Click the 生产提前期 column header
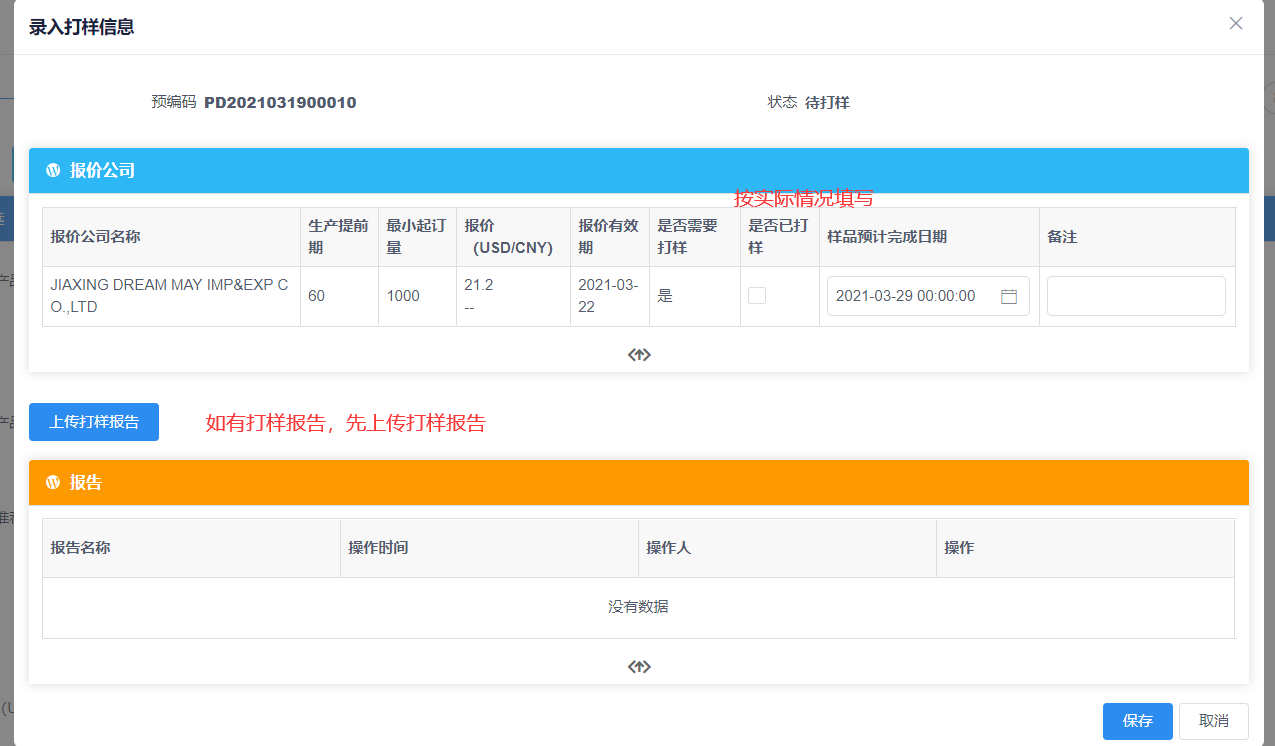Image resolution: width=1275 pixels, height=746 pixels. (x=339, y=237)
